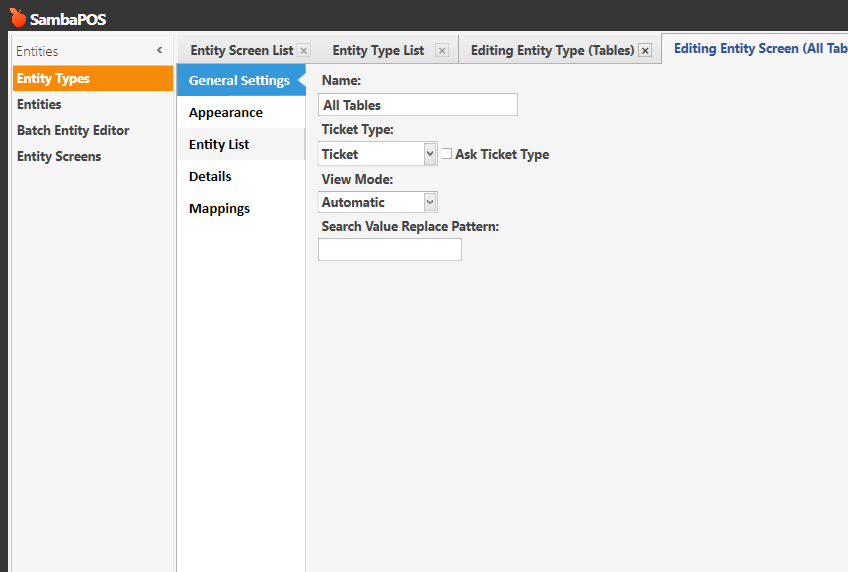Click the SambaPOS apple logo icon

coord(18,18)
